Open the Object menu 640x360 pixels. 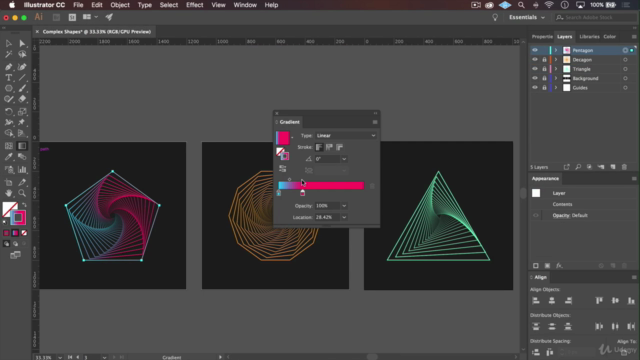pyautogui.click(x=120, y=5)
